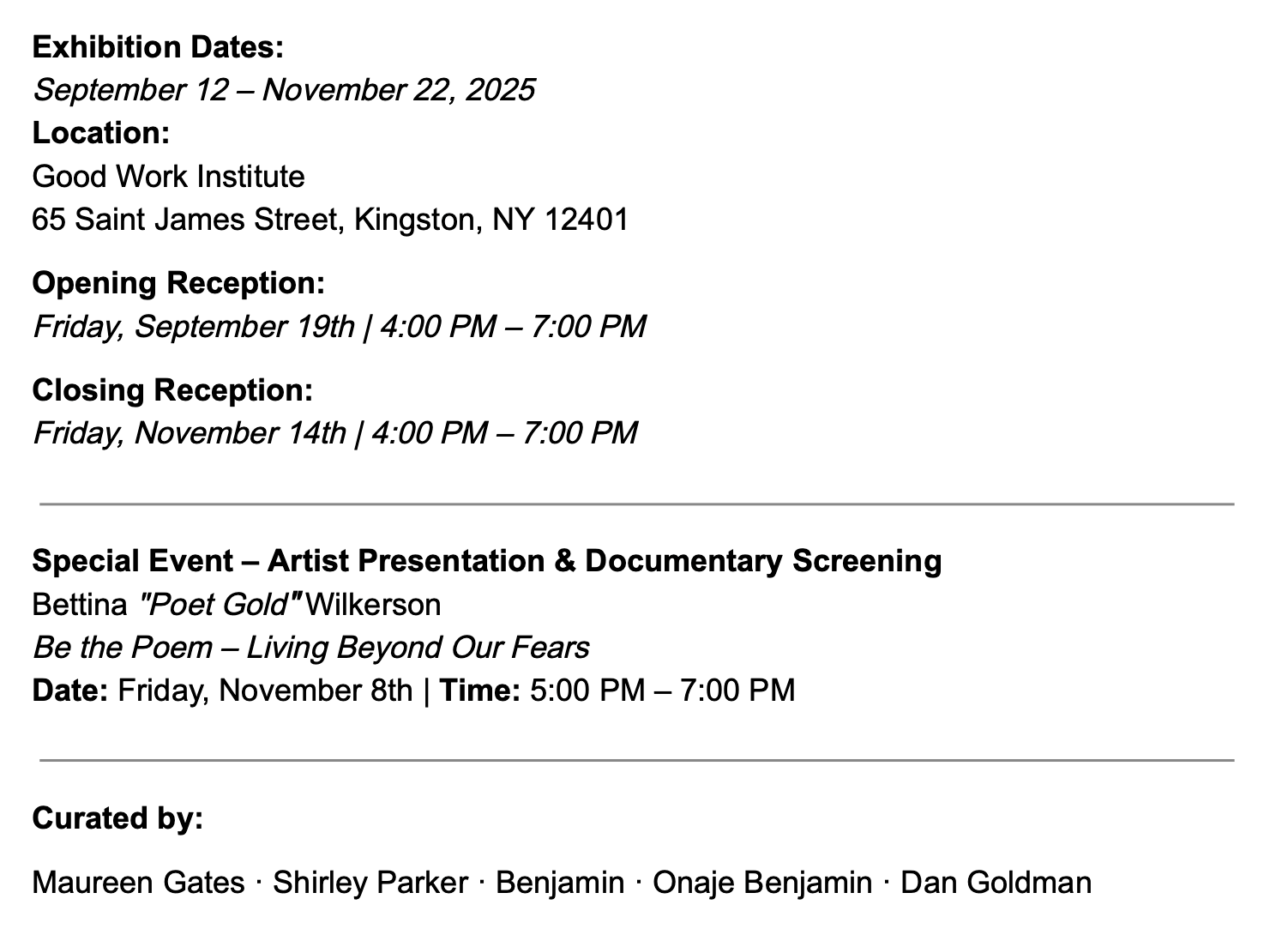Click the September 12 – November 22, 2025 date range
The image size is (1288, 935).
(x=283, y=90)
